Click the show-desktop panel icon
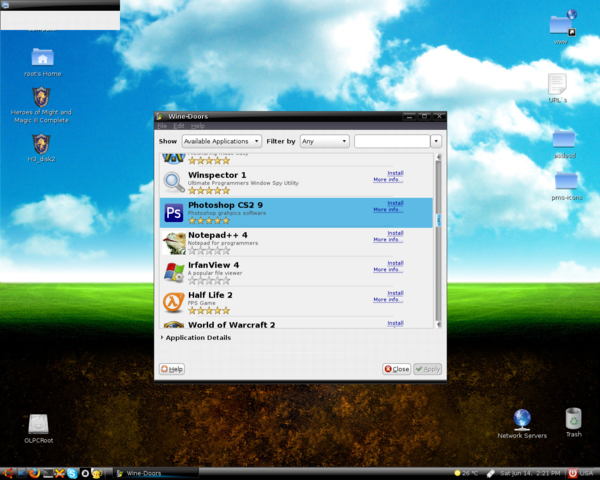This screenshot has height=480, width=600. [21, 473]
